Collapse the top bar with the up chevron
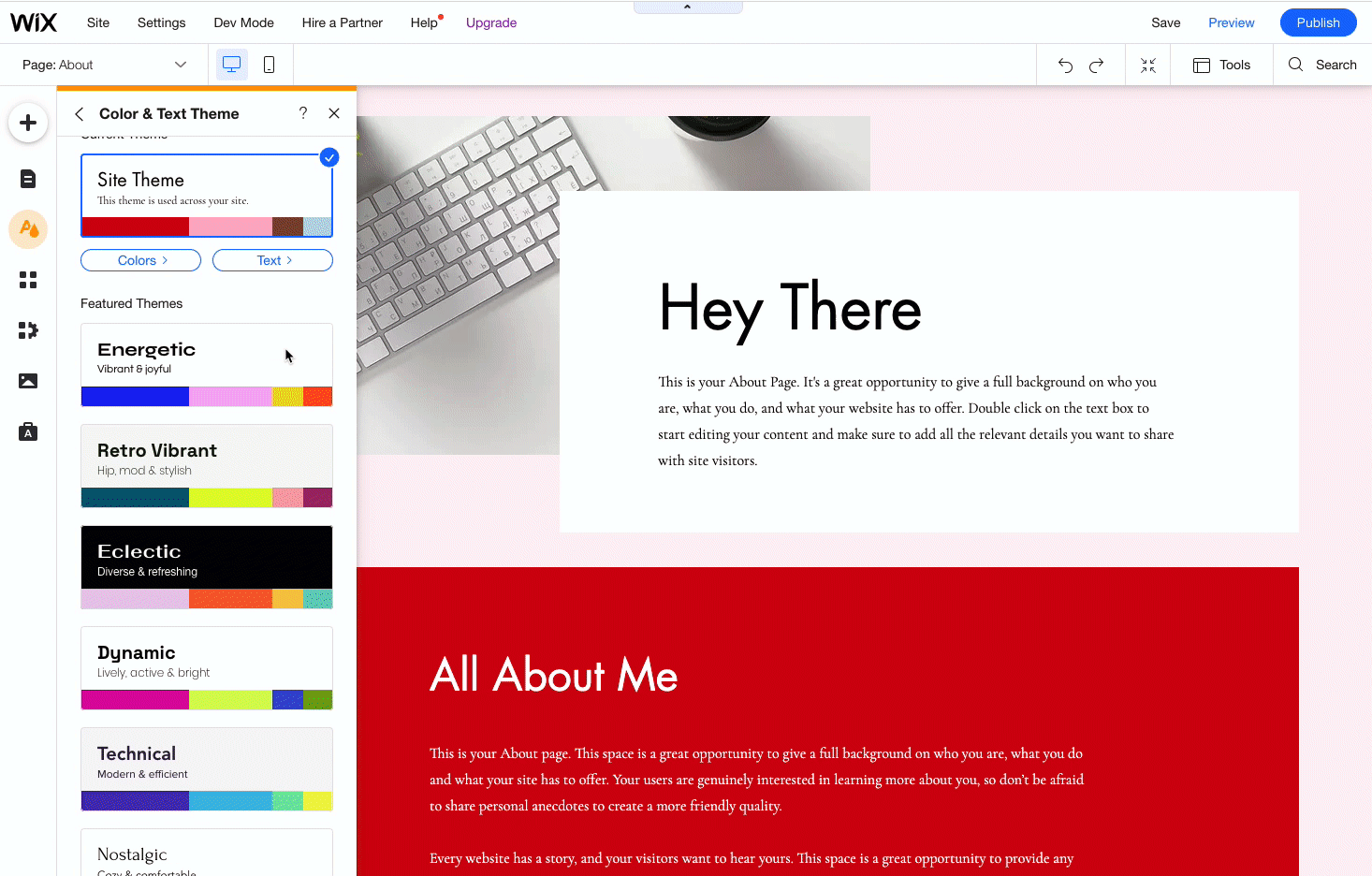 click(688, 7)
